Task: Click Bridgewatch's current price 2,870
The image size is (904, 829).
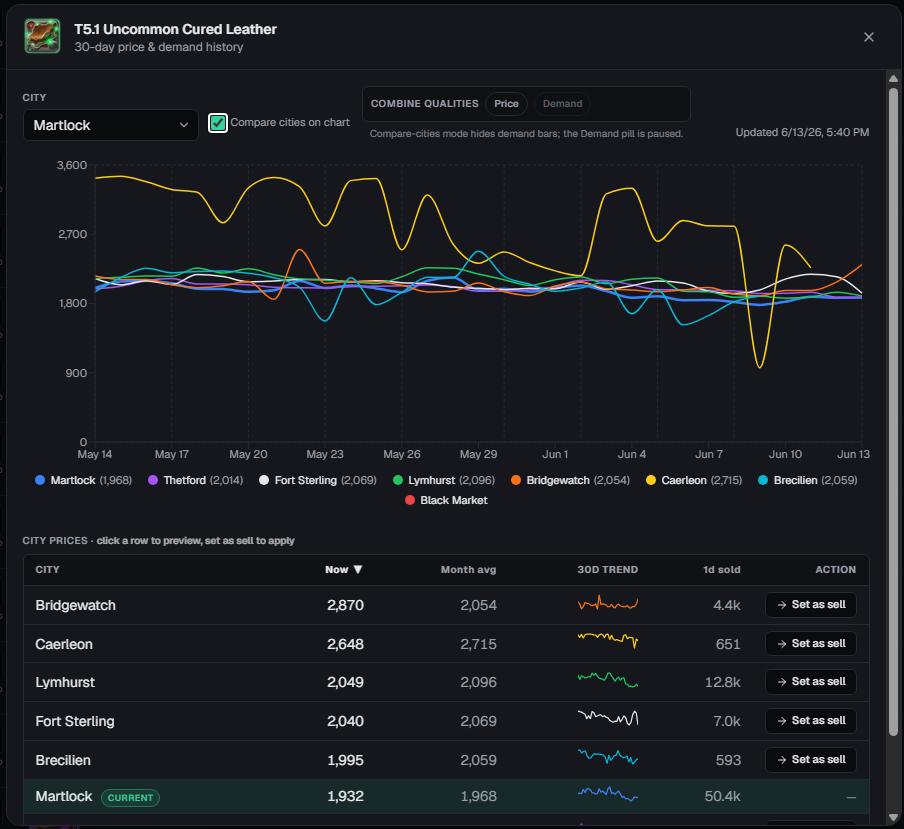Action: [345, 605]
